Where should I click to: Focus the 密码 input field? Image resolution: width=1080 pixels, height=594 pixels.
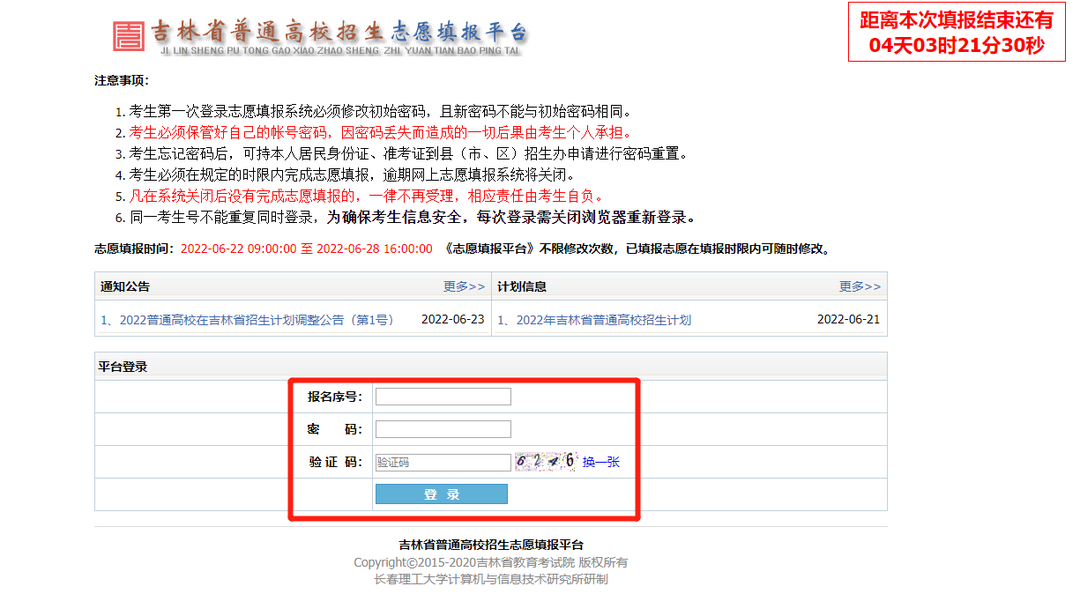pos(442,429)
